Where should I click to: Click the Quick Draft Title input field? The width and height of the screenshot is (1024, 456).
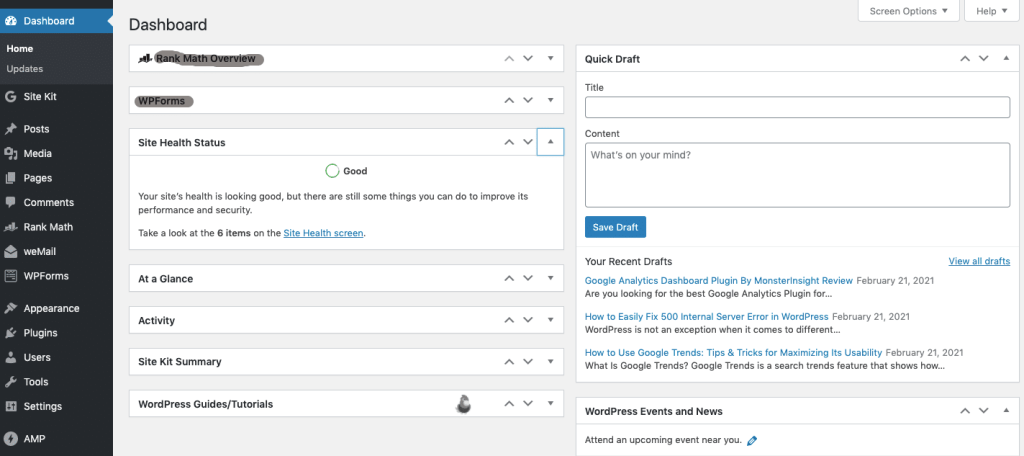coord(797,107)
